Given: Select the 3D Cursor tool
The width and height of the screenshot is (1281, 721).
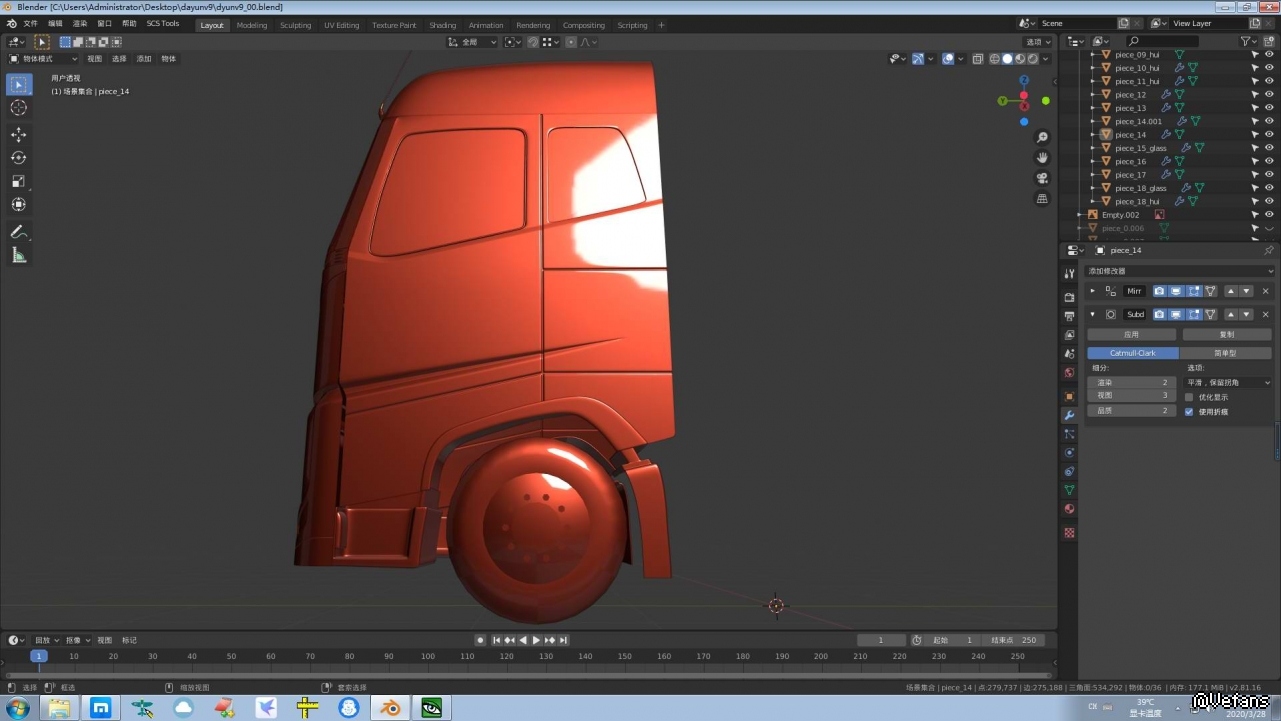Looking at the screenshot, I should [18, 108].
